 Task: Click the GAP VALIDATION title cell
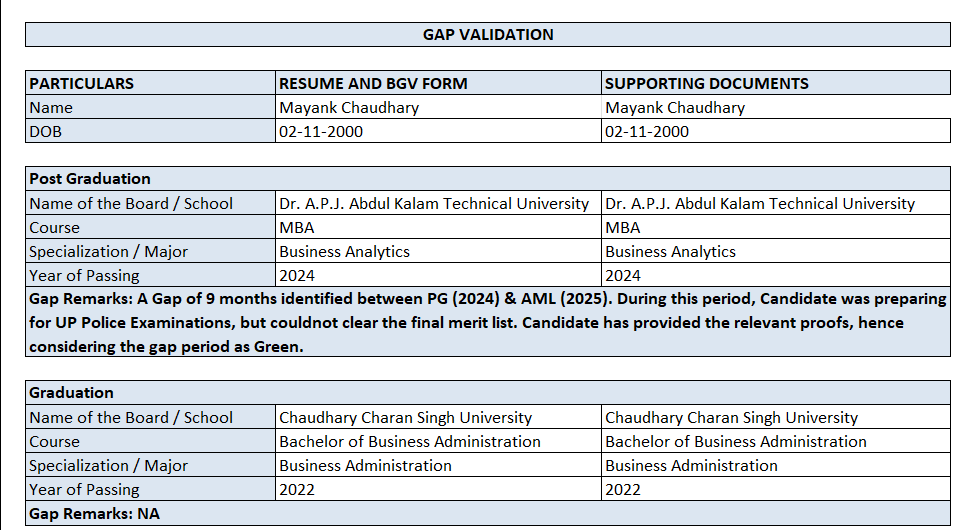488,35
